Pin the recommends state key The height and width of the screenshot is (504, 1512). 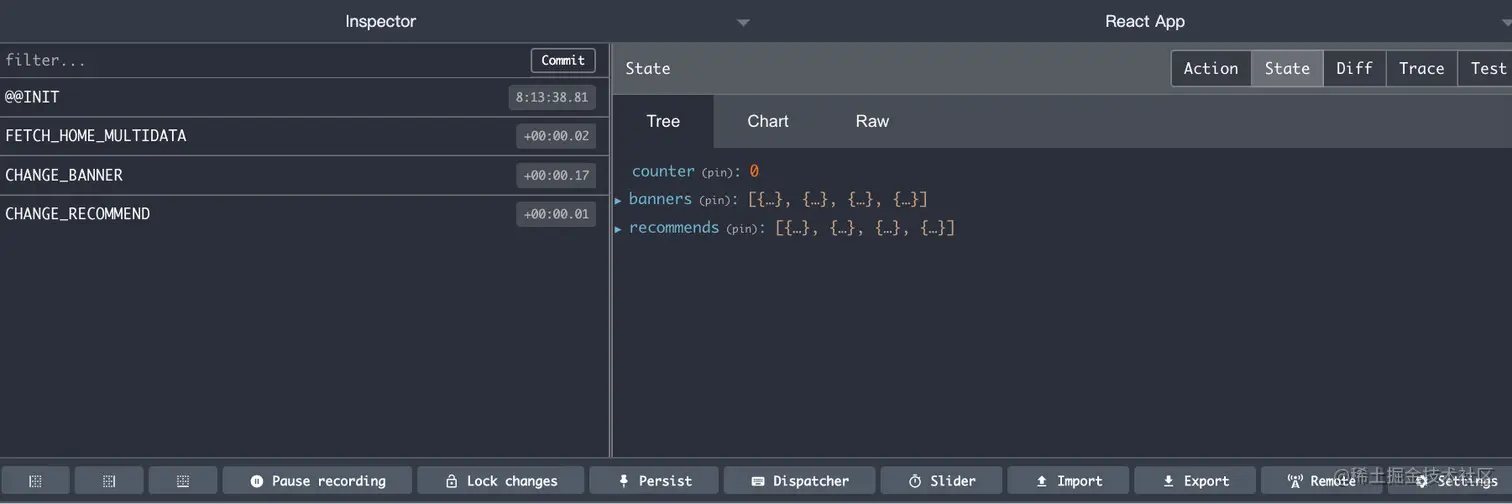741,229
